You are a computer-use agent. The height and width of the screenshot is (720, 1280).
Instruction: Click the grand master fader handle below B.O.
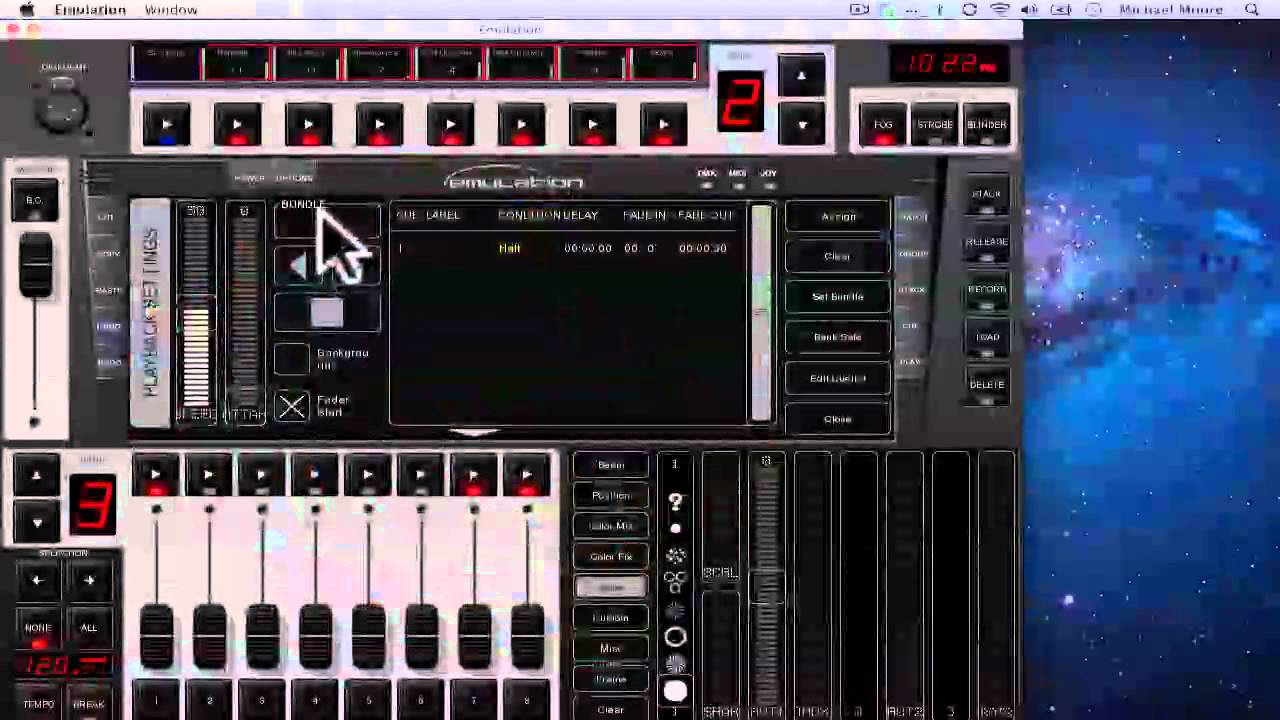tap(36, 265)
